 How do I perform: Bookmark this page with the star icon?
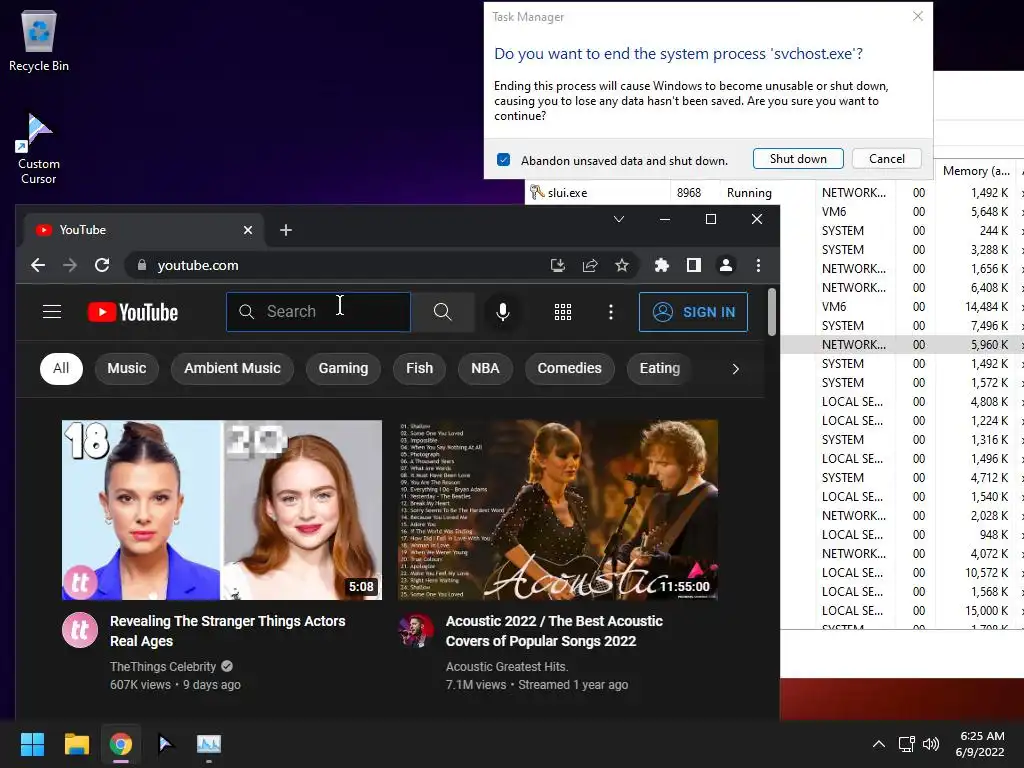pos(622,265)
